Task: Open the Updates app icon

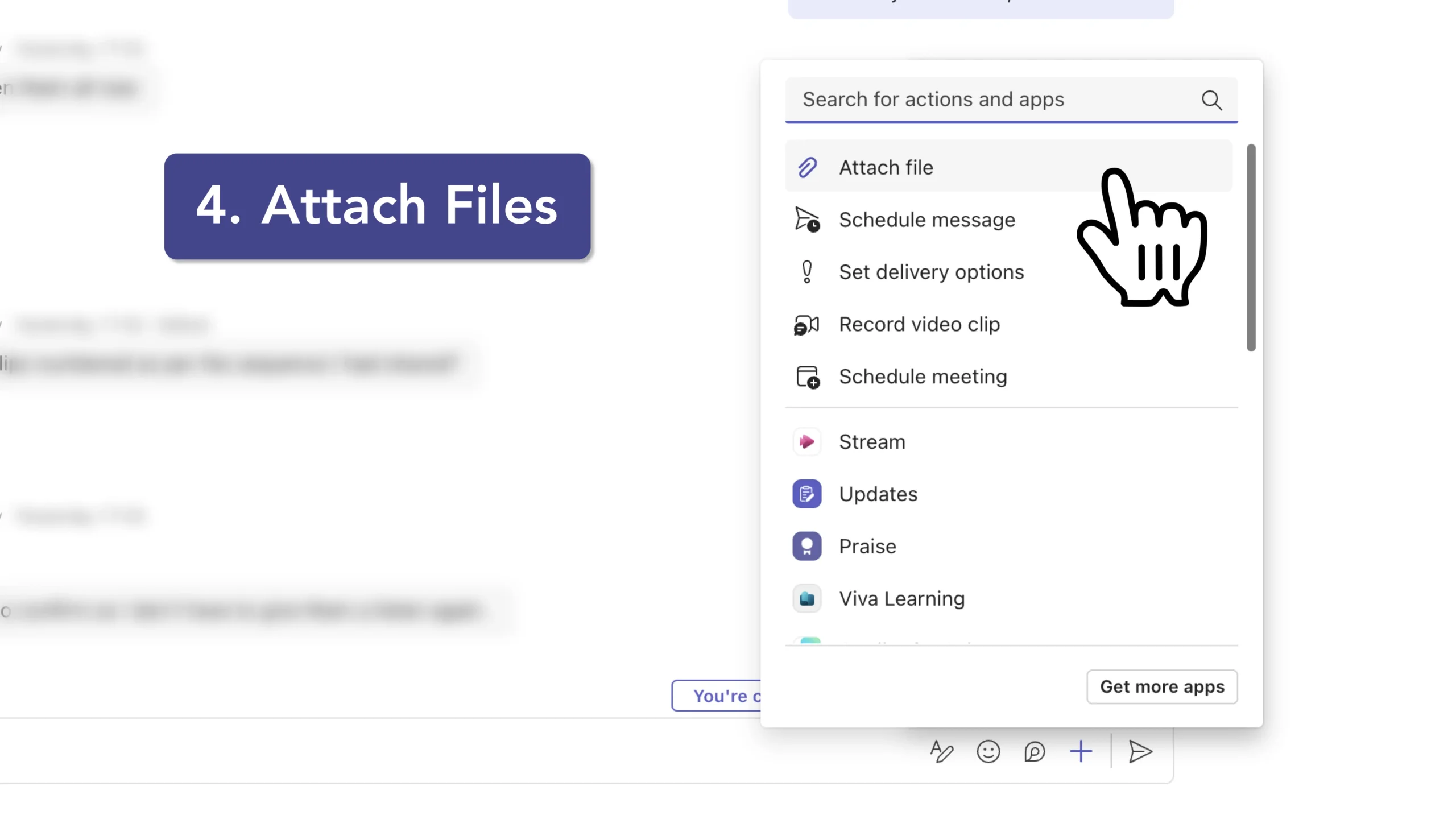Action: coord(807,494)
